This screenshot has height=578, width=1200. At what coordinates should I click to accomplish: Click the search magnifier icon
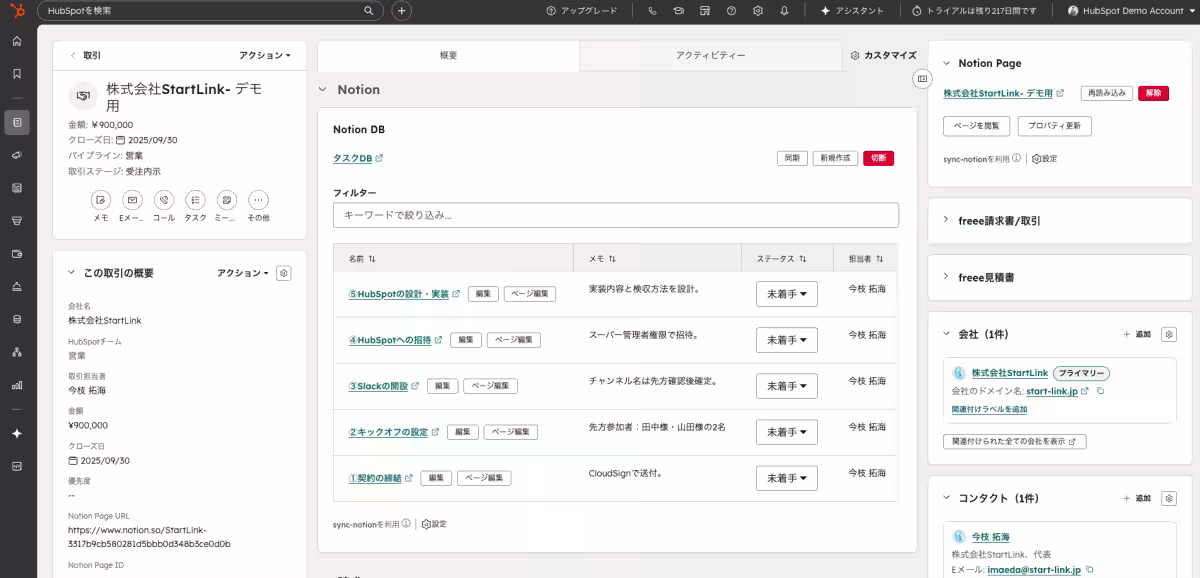coord(368,11)
